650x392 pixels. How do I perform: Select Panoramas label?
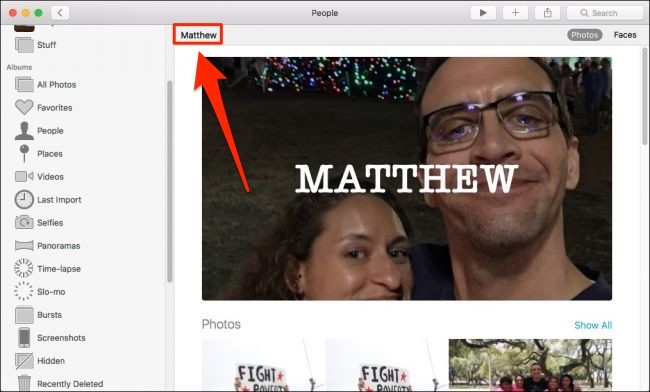[58, 246]
